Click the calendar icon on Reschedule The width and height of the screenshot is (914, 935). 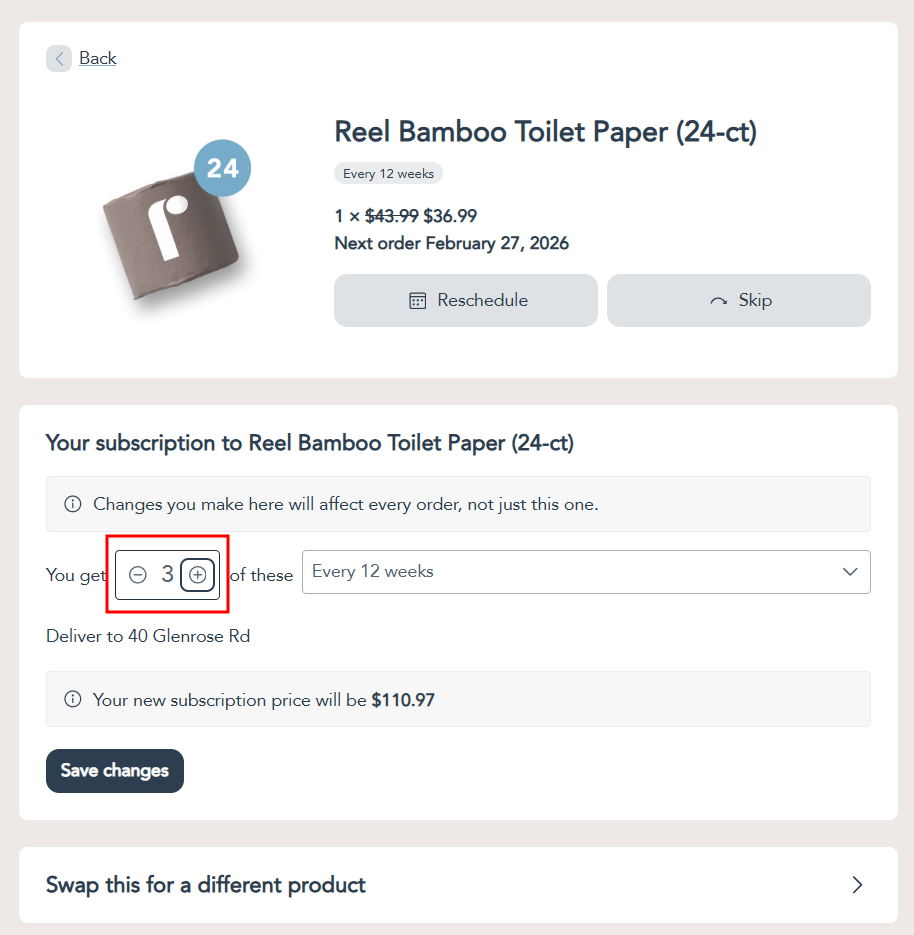[x=418, y=301]
